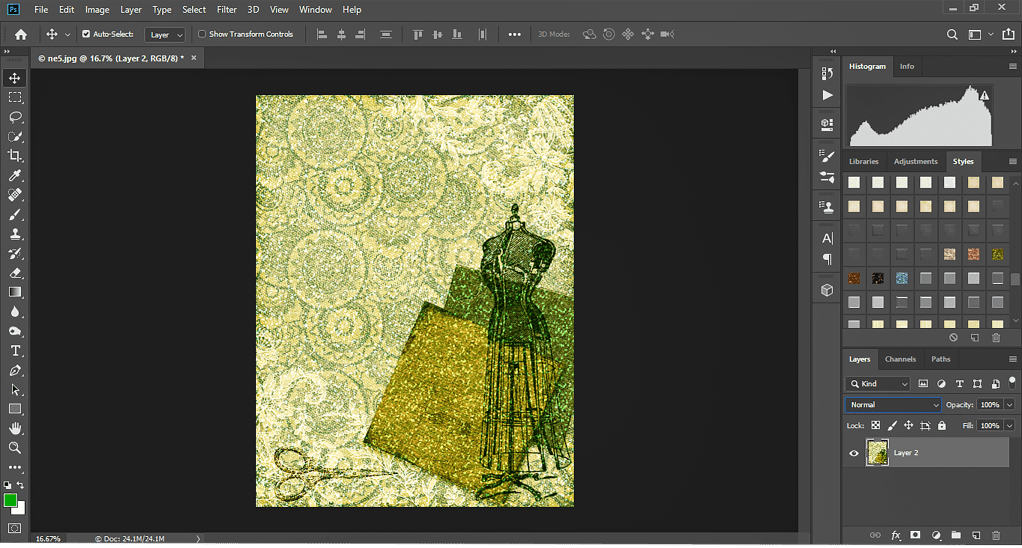Select the Eraser tool

[x=15, y=273]
